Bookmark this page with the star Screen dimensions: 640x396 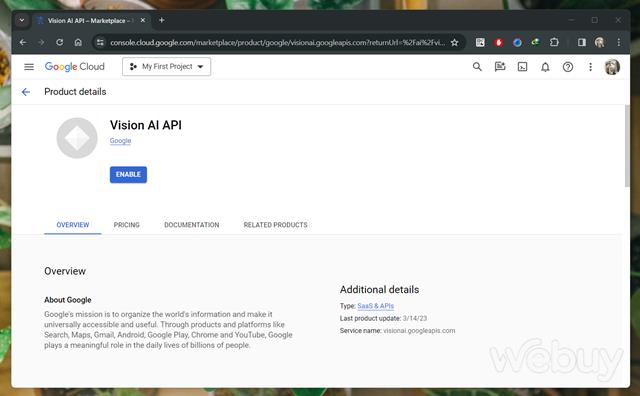(454, 42)
